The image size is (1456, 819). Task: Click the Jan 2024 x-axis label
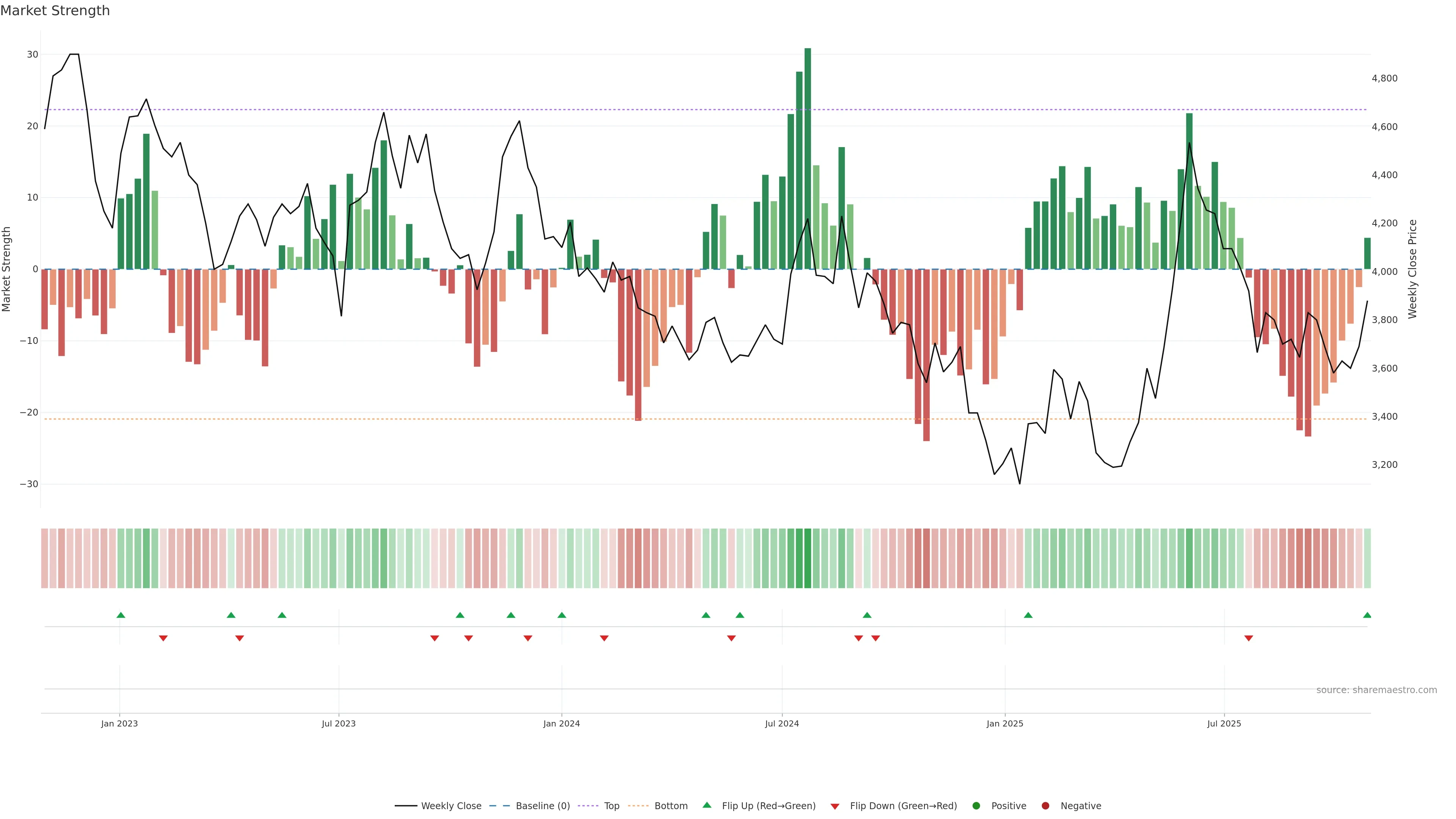[x=561, y=723]
